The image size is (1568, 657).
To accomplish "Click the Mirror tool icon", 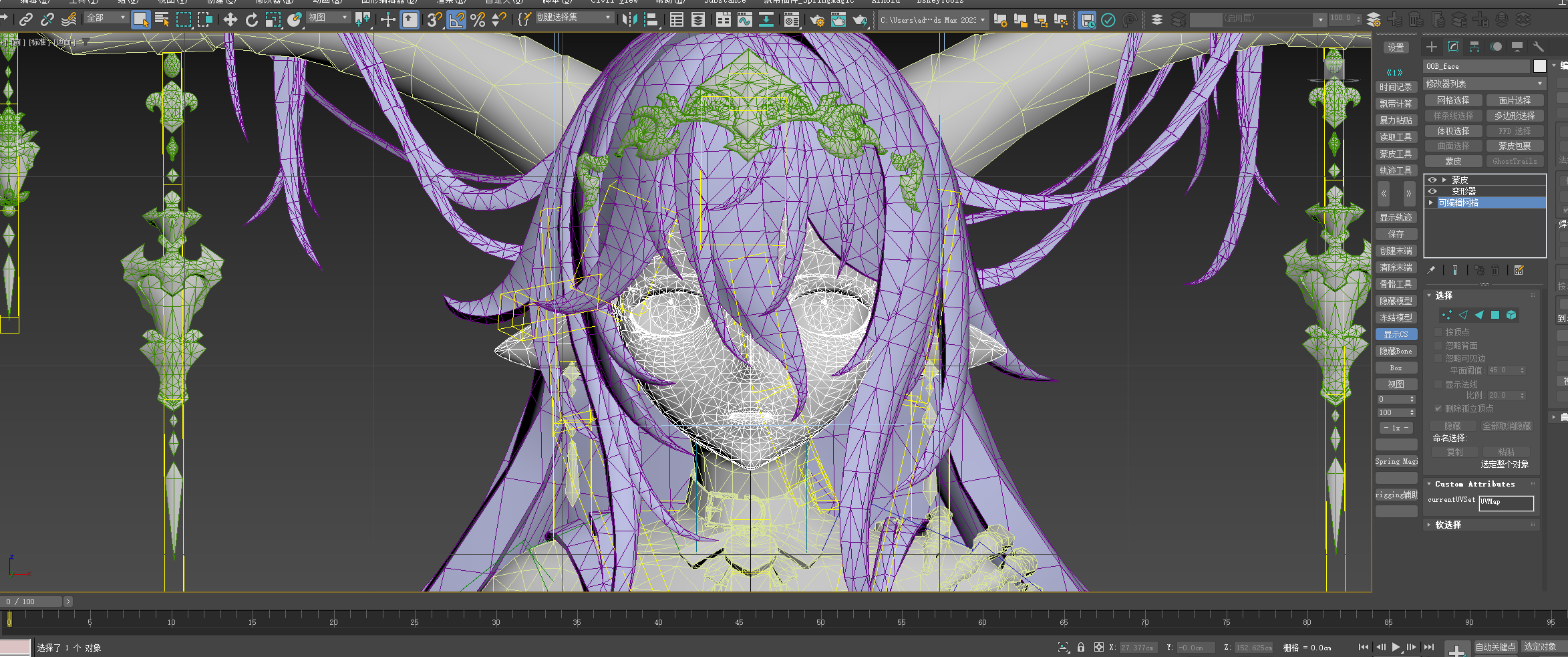I will click(x=629, y=19).
